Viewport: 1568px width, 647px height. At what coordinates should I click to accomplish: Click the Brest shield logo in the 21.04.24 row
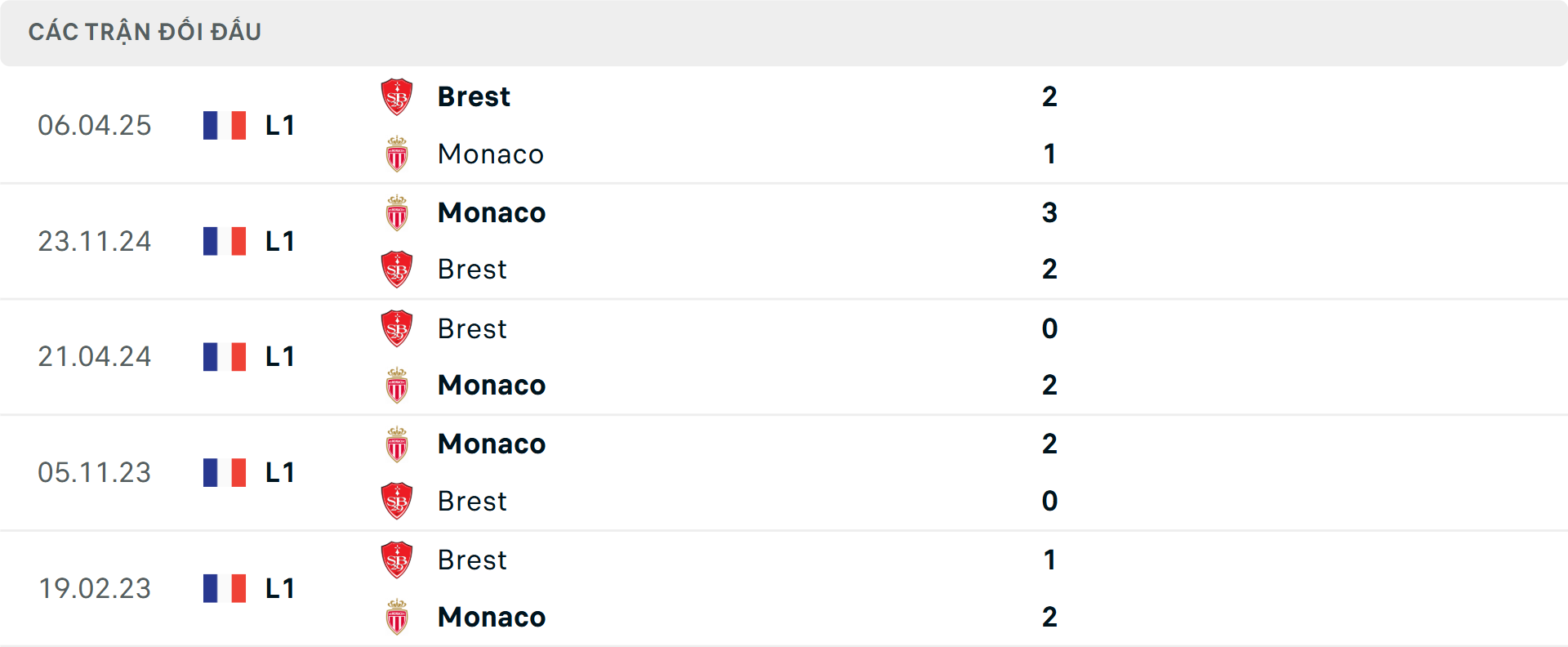(x=397, y=328)
